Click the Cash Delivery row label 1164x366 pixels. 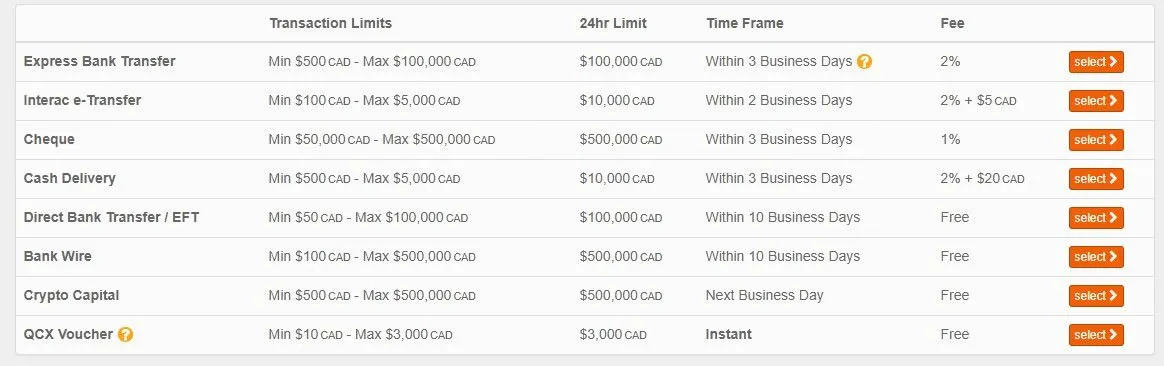70,178
